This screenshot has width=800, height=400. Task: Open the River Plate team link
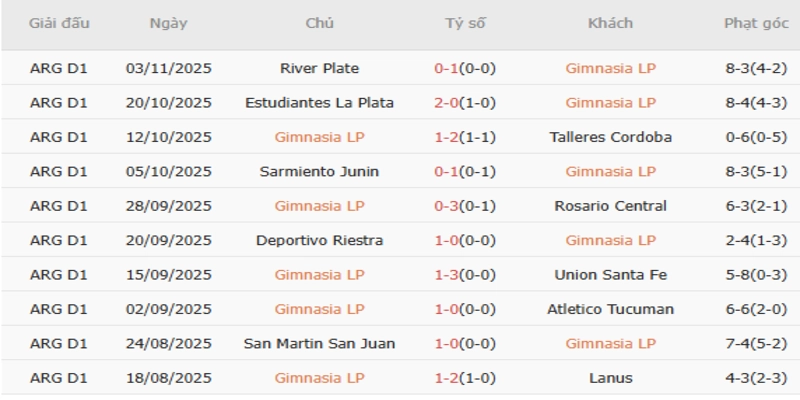click(x=319, y=69)
